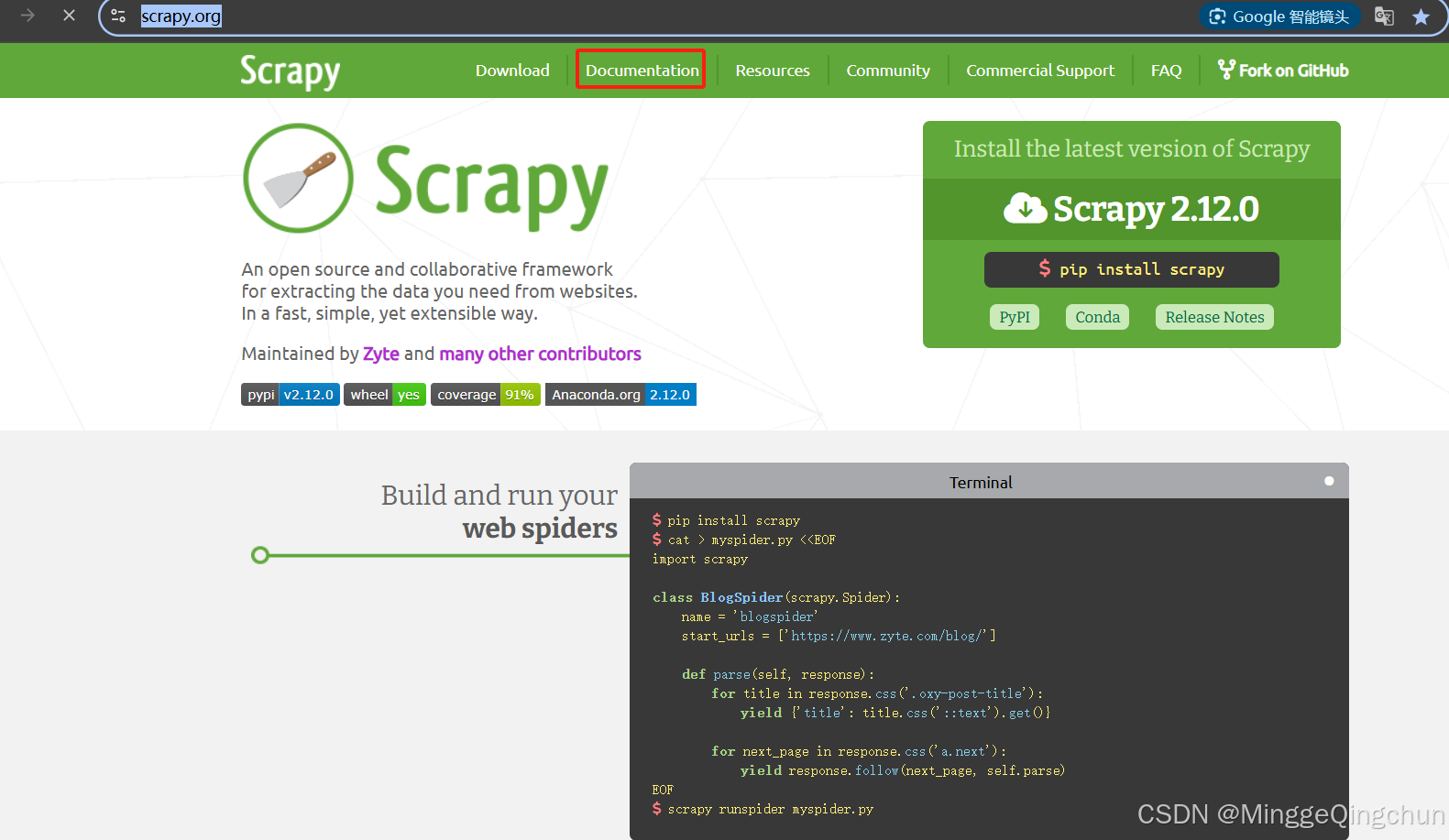Screen dimensions: 1449x840
Task: Open the Download menu item
Action: click(x=512, y=71)
